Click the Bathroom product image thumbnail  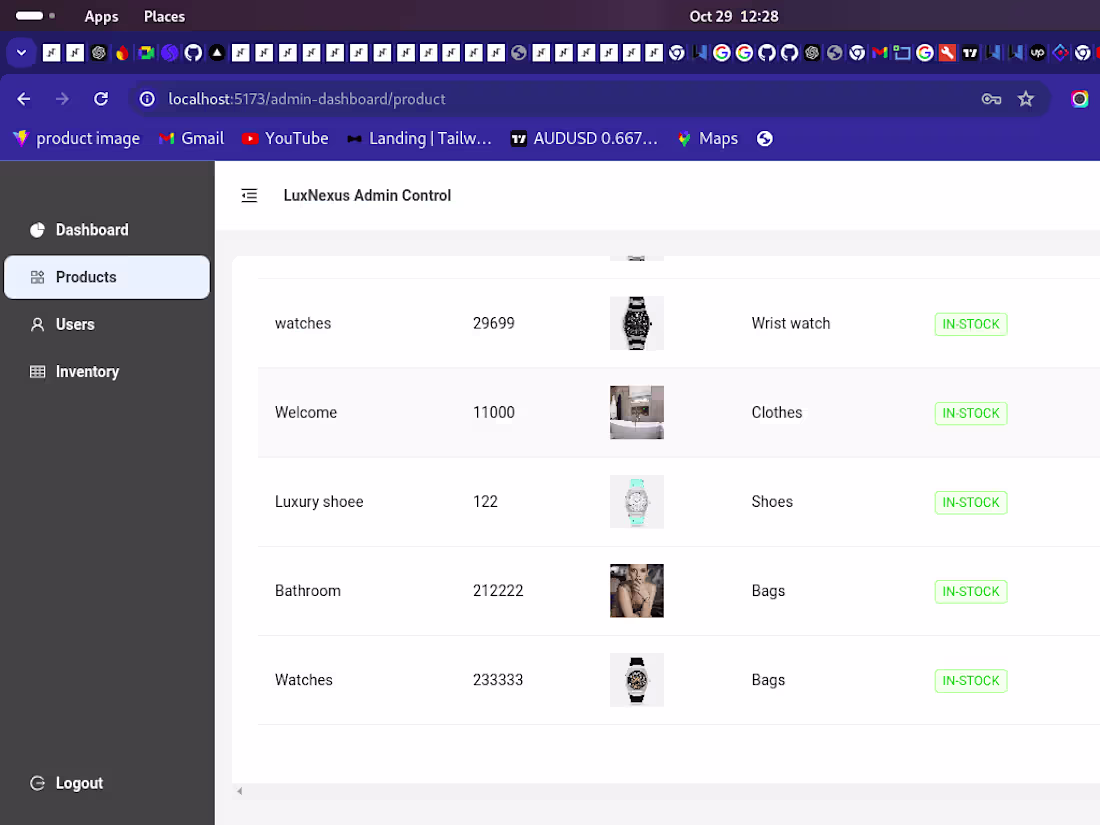tap(637, 591)
